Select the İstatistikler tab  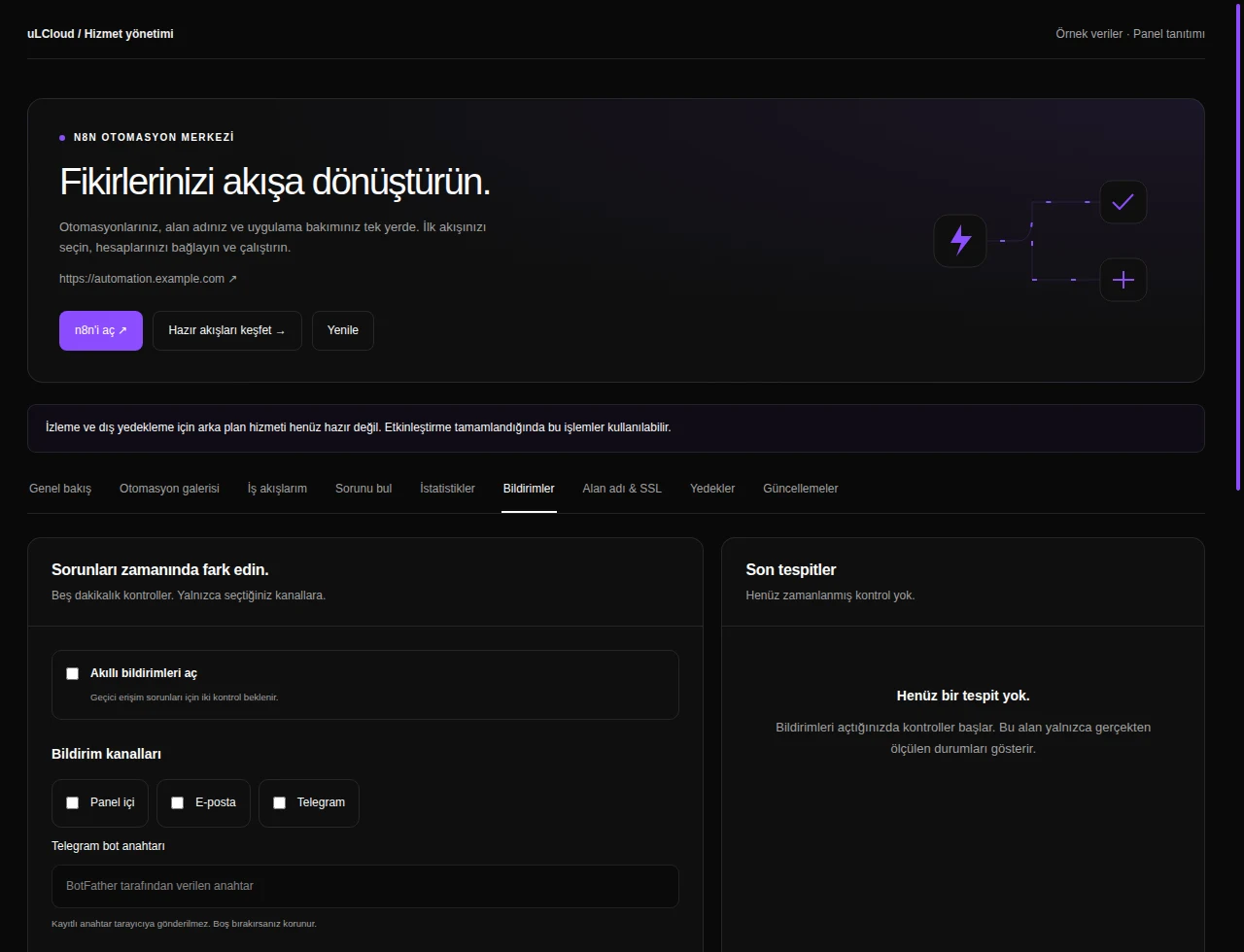447,489
